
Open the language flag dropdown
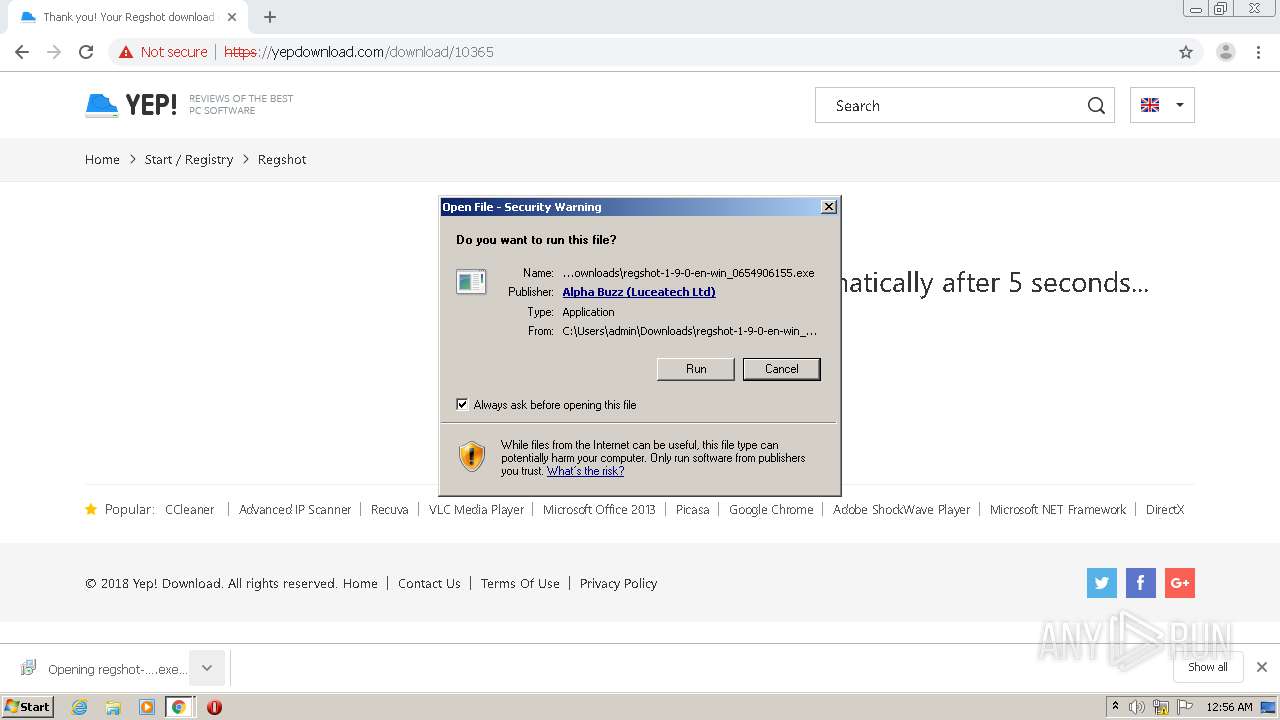point(1162,105)
